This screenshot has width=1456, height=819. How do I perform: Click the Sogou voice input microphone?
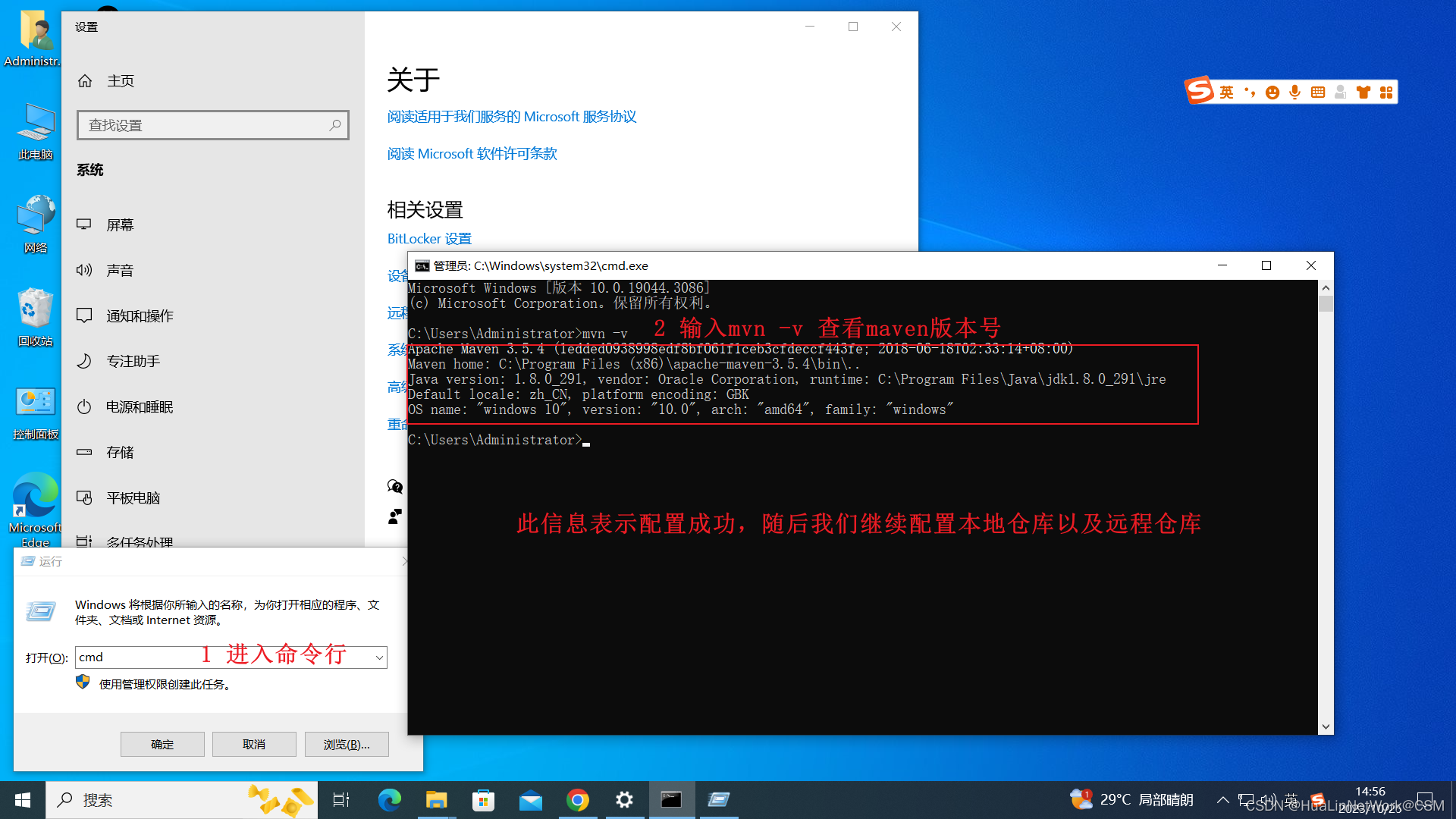click(1295, 93)
